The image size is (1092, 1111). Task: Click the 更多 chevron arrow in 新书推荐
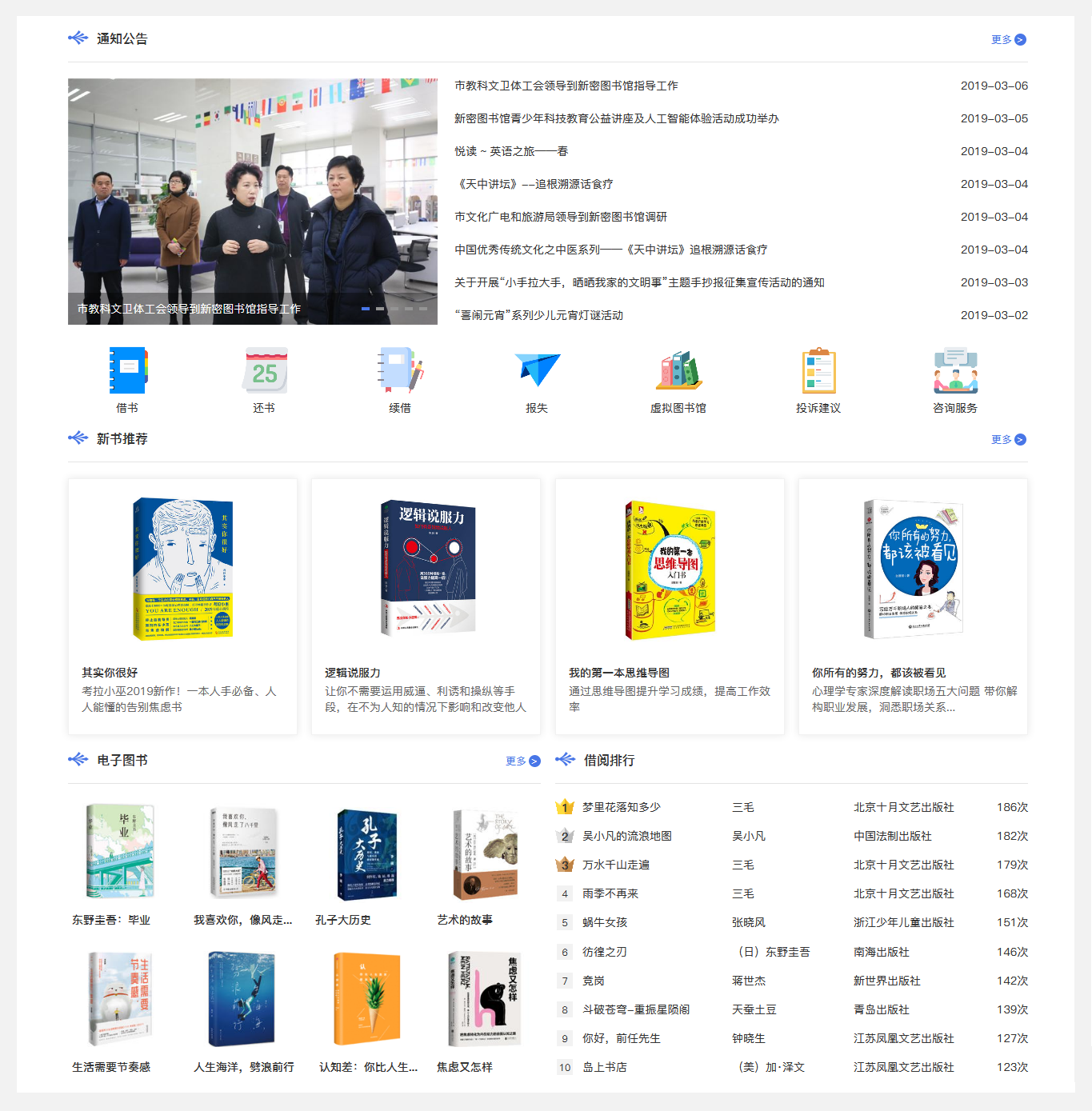point(1018,438)
